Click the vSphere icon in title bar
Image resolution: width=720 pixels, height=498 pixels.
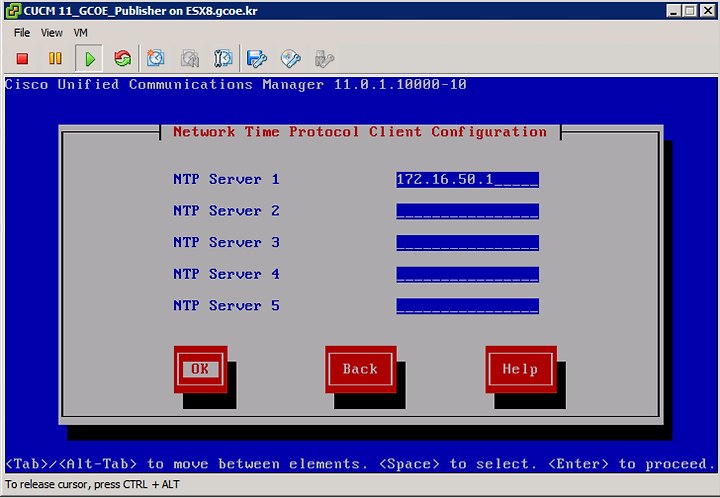[x=13, y=11]
